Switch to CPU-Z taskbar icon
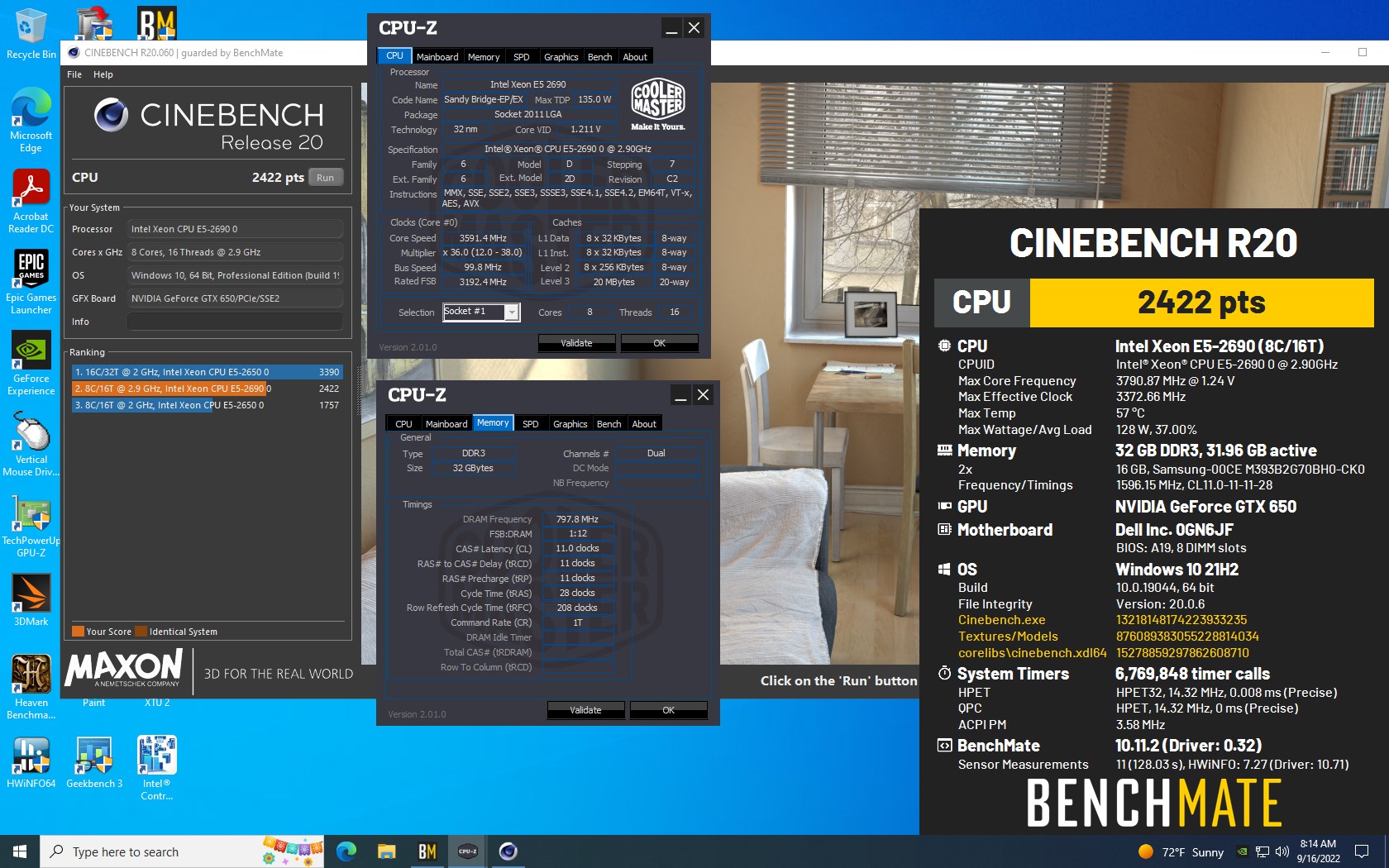The image size is (1389, 868). pyautogui.click(x=467, y=851)
